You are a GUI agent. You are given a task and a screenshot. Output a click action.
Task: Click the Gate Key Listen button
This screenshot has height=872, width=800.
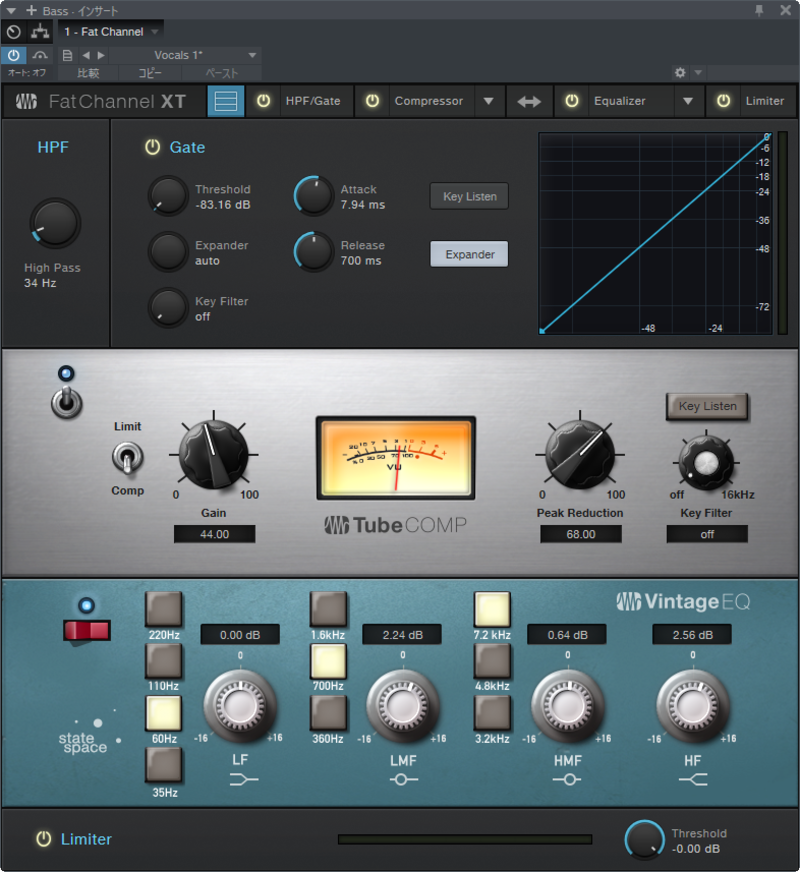469,196
